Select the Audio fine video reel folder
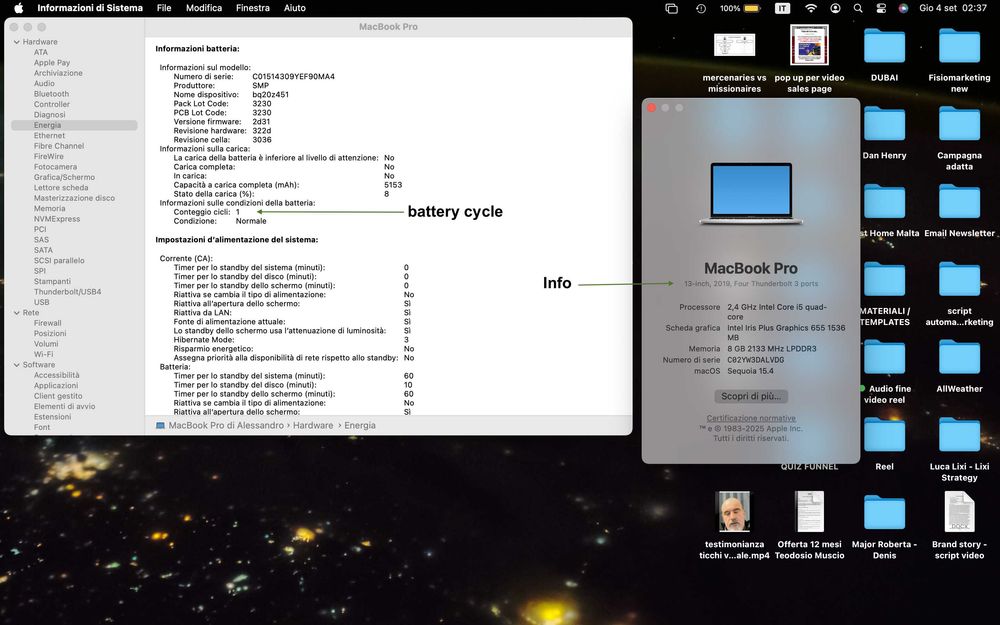Screen dimensions: 1000x625 pos(884,358)
